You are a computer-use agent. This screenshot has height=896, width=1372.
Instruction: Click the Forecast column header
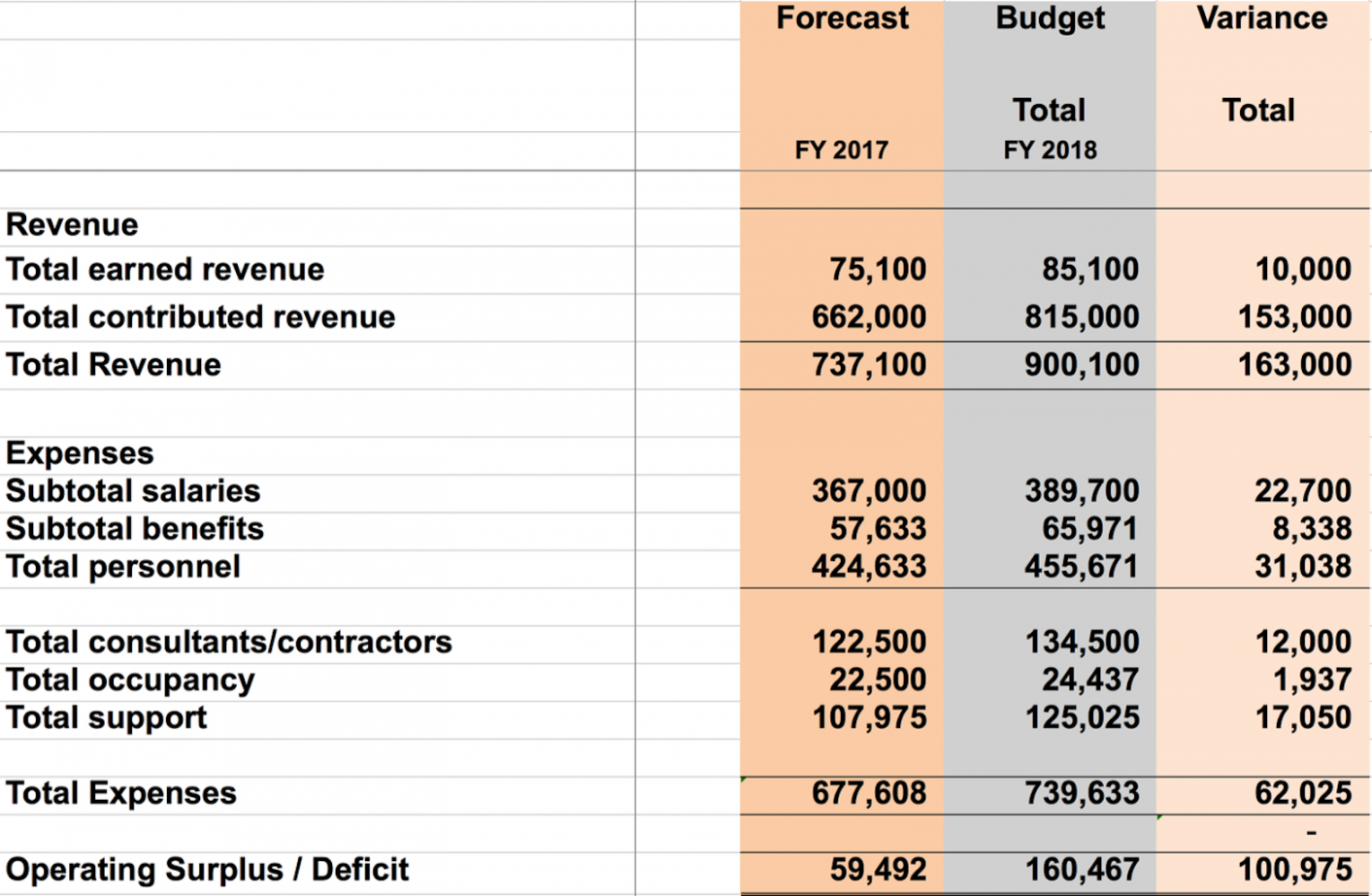point(842,18)
